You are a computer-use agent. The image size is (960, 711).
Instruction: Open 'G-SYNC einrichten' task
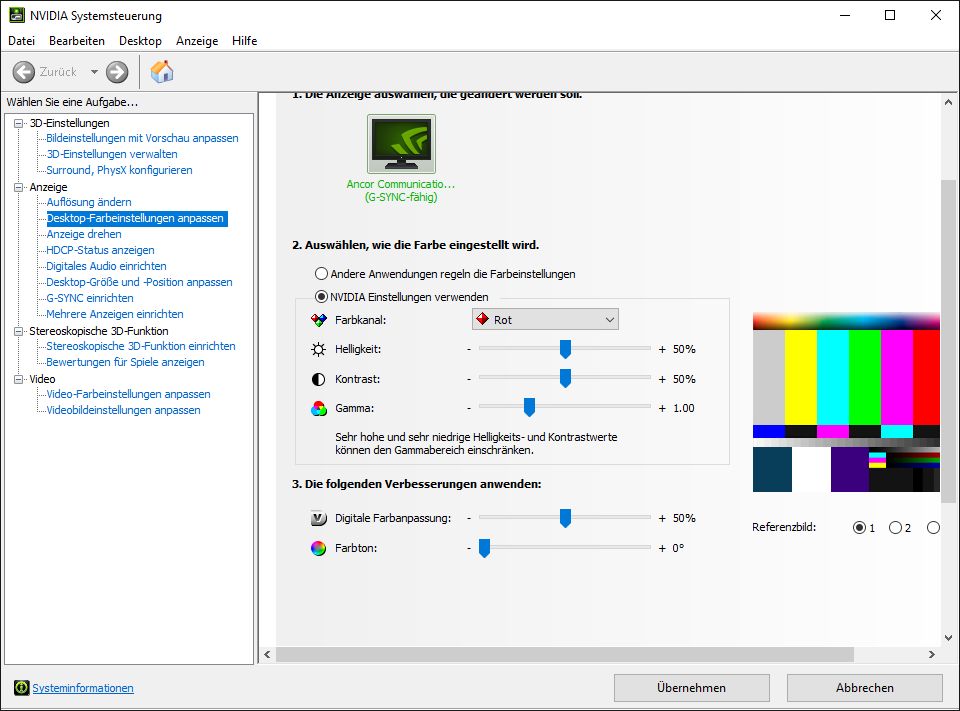click(x=90, y=298)
